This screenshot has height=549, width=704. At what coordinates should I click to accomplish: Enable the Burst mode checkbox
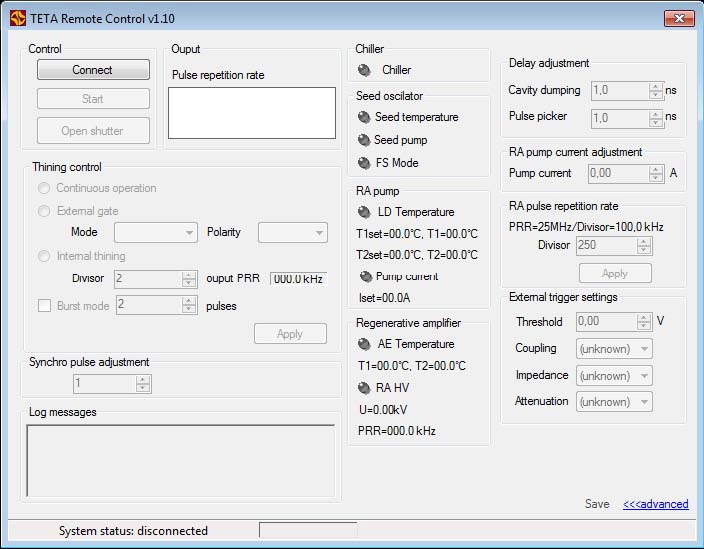point(44,306)
